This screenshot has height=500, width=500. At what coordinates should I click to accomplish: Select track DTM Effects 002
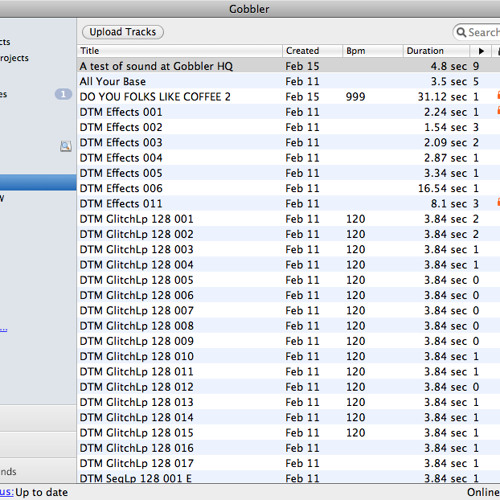tap(288, 127)
